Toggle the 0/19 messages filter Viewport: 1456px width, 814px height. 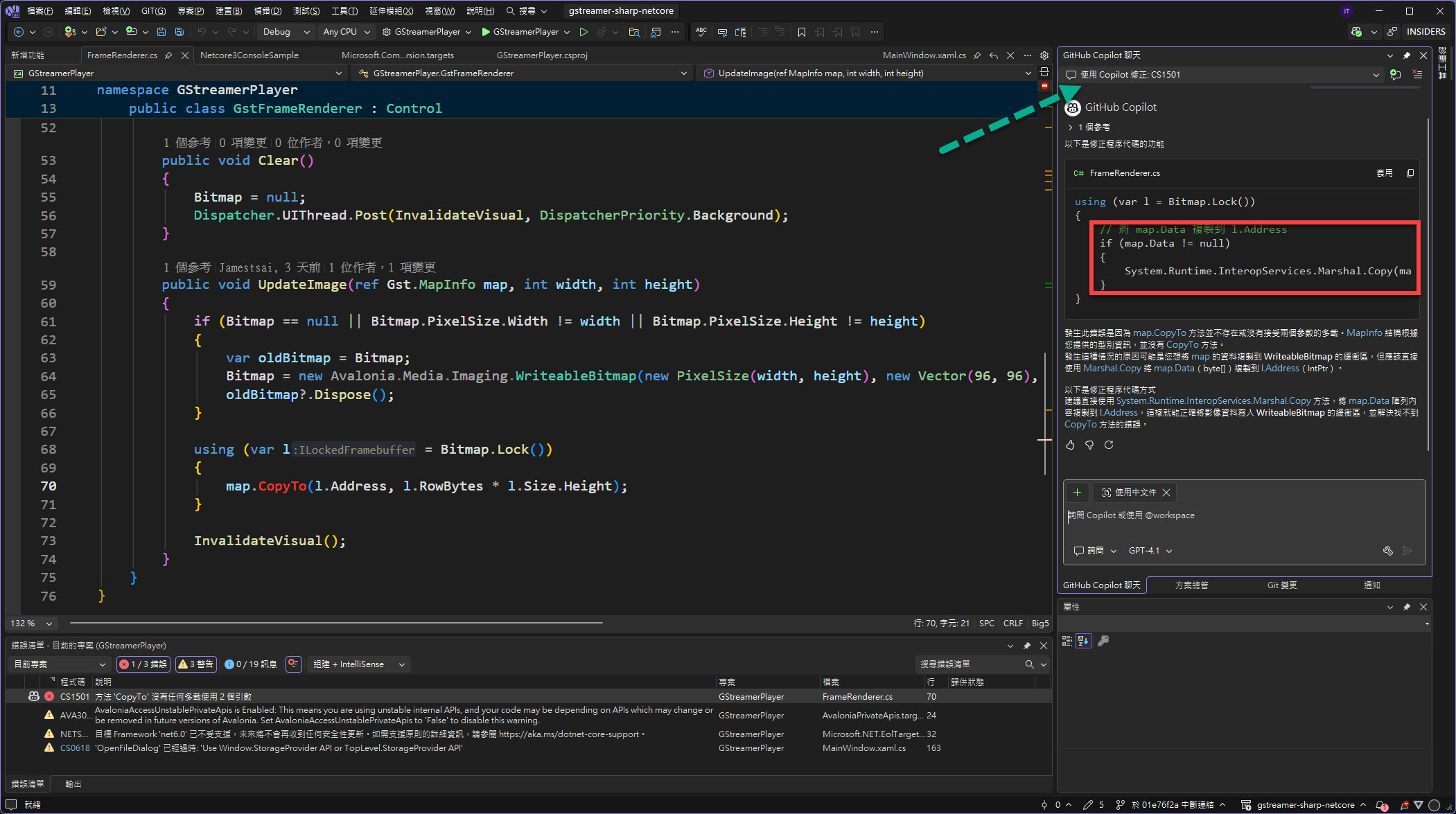pos(251,664)
